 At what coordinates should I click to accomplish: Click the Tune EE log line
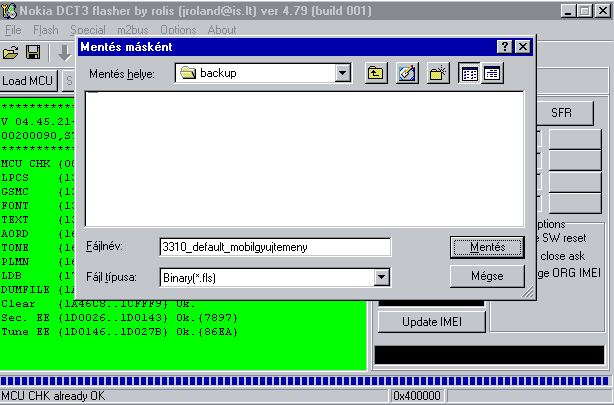(119, 332)
